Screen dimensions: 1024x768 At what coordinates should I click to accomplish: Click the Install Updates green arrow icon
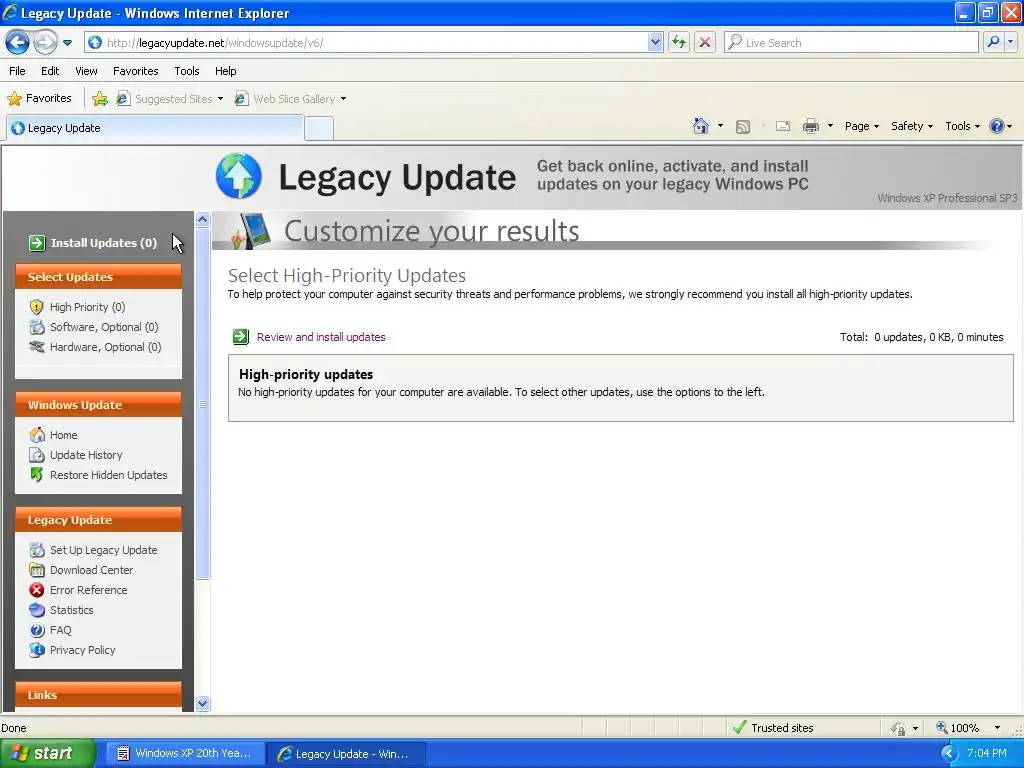37,243
